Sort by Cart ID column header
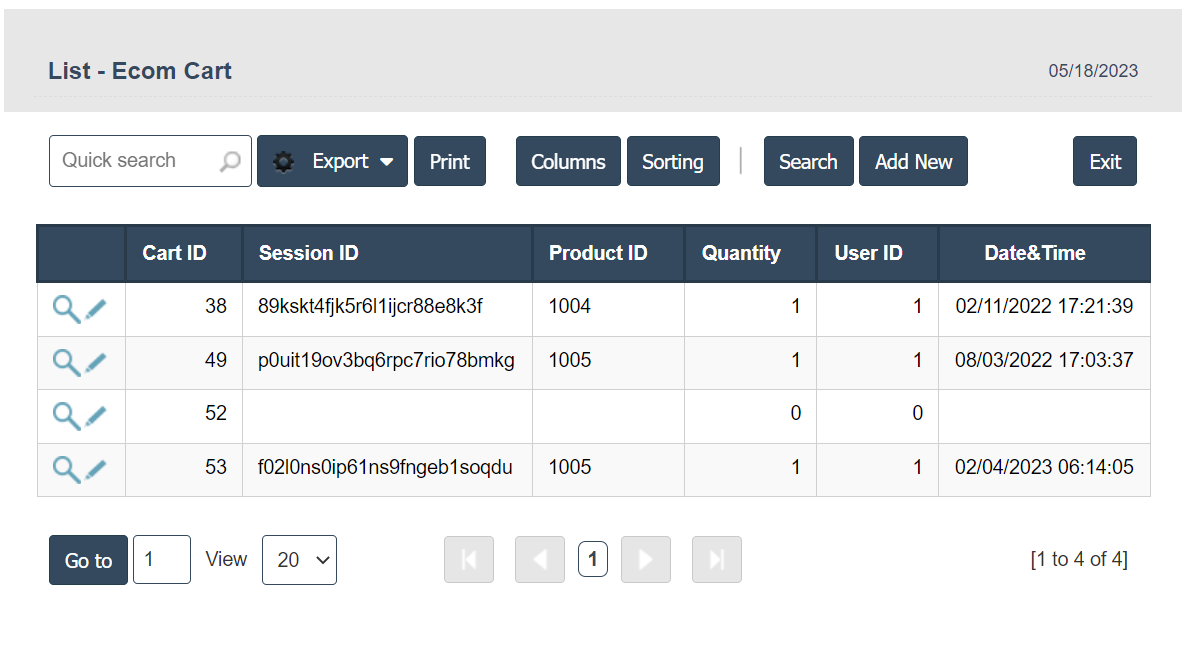This screenshot has width=1198, height=648. (x=175, y=253)
